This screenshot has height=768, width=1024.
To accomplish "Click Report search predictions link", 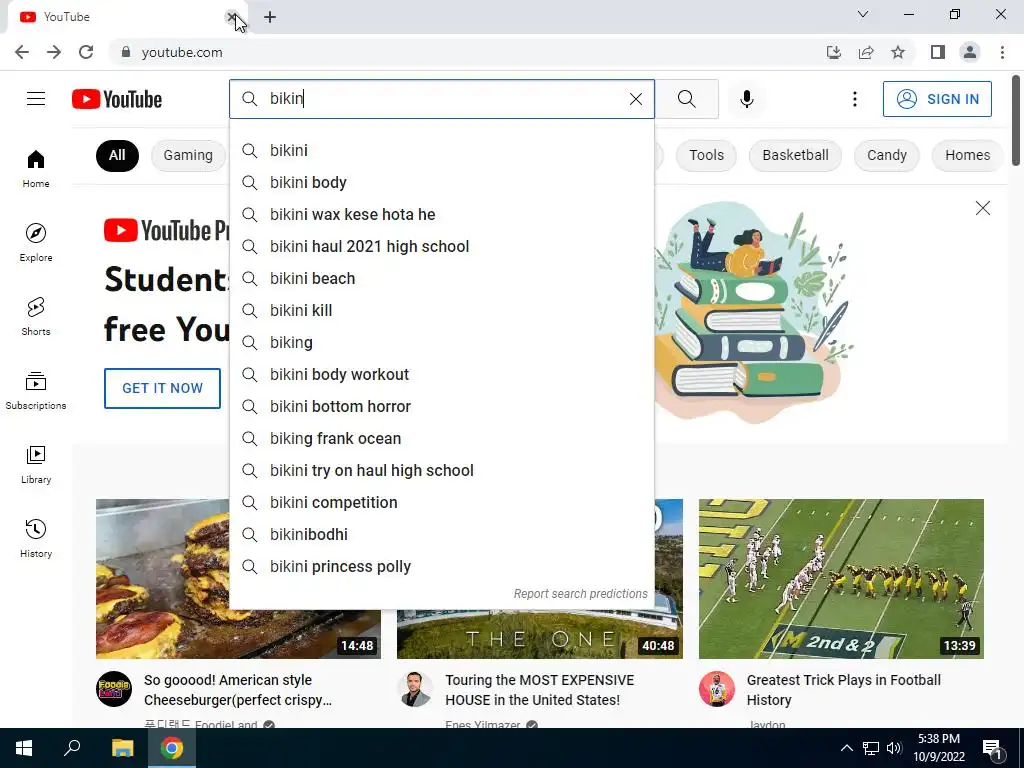I will pos(580,594).
